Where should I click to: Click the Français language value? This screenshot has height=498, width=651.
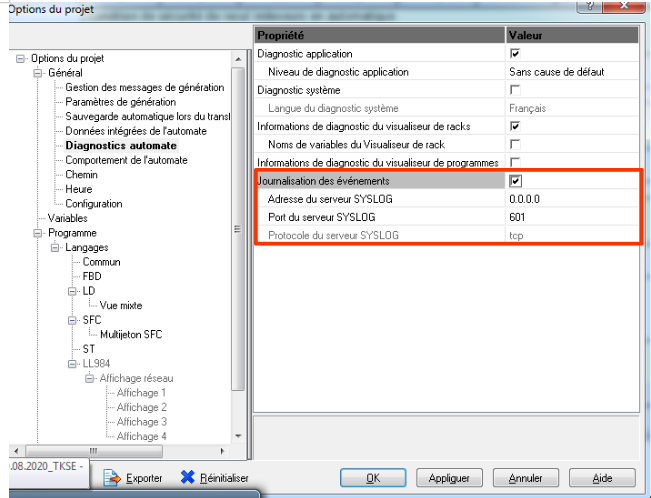tap(527, 109)
